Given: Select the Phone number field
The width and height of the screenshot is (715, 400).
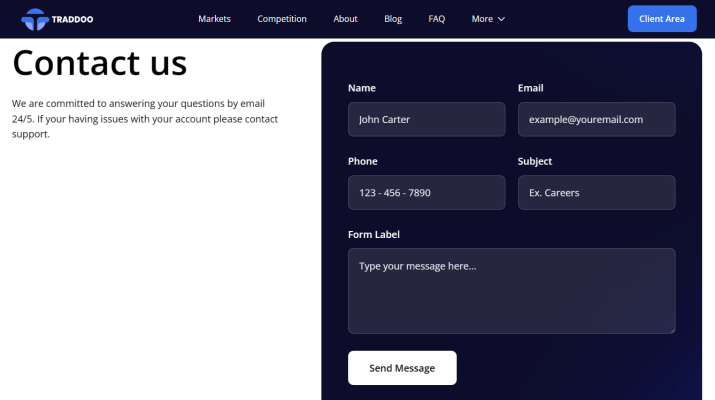Looking at the screenshot, I should pos(426,192).
